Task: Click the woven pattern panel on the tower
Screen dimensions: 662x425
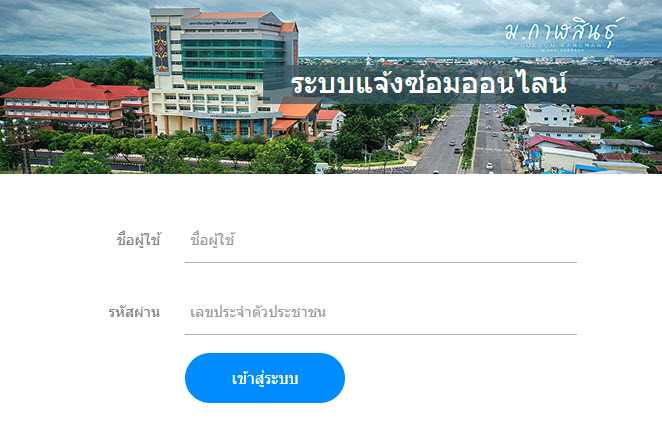Action: pyautogui.click(x=161, y=48)
